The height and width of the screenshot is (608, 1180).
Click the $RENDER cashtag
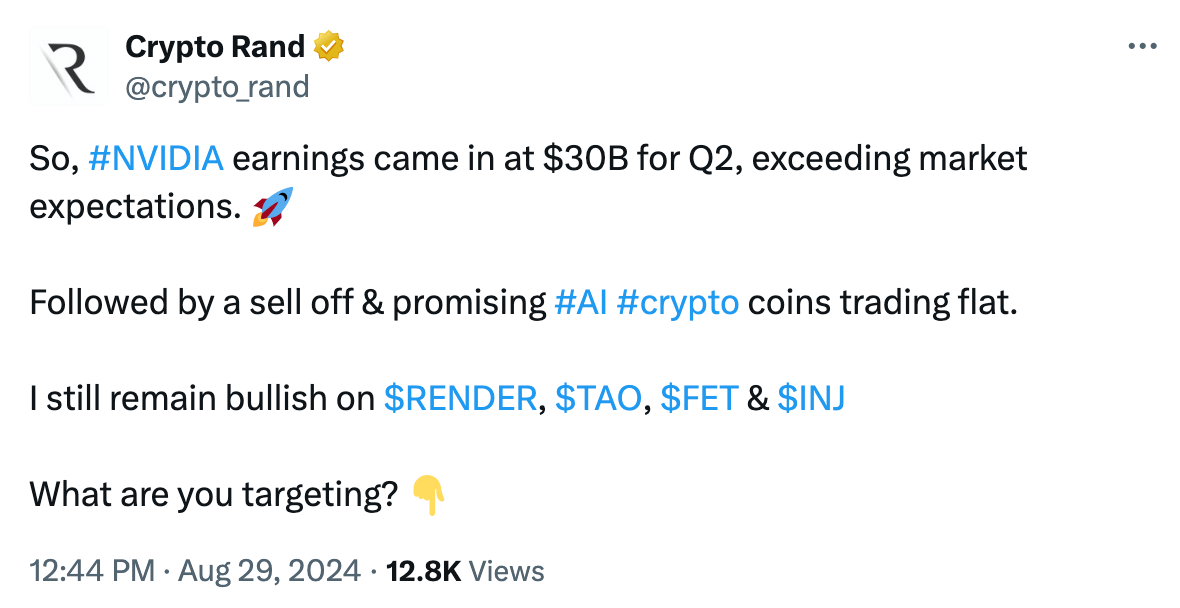459,398
